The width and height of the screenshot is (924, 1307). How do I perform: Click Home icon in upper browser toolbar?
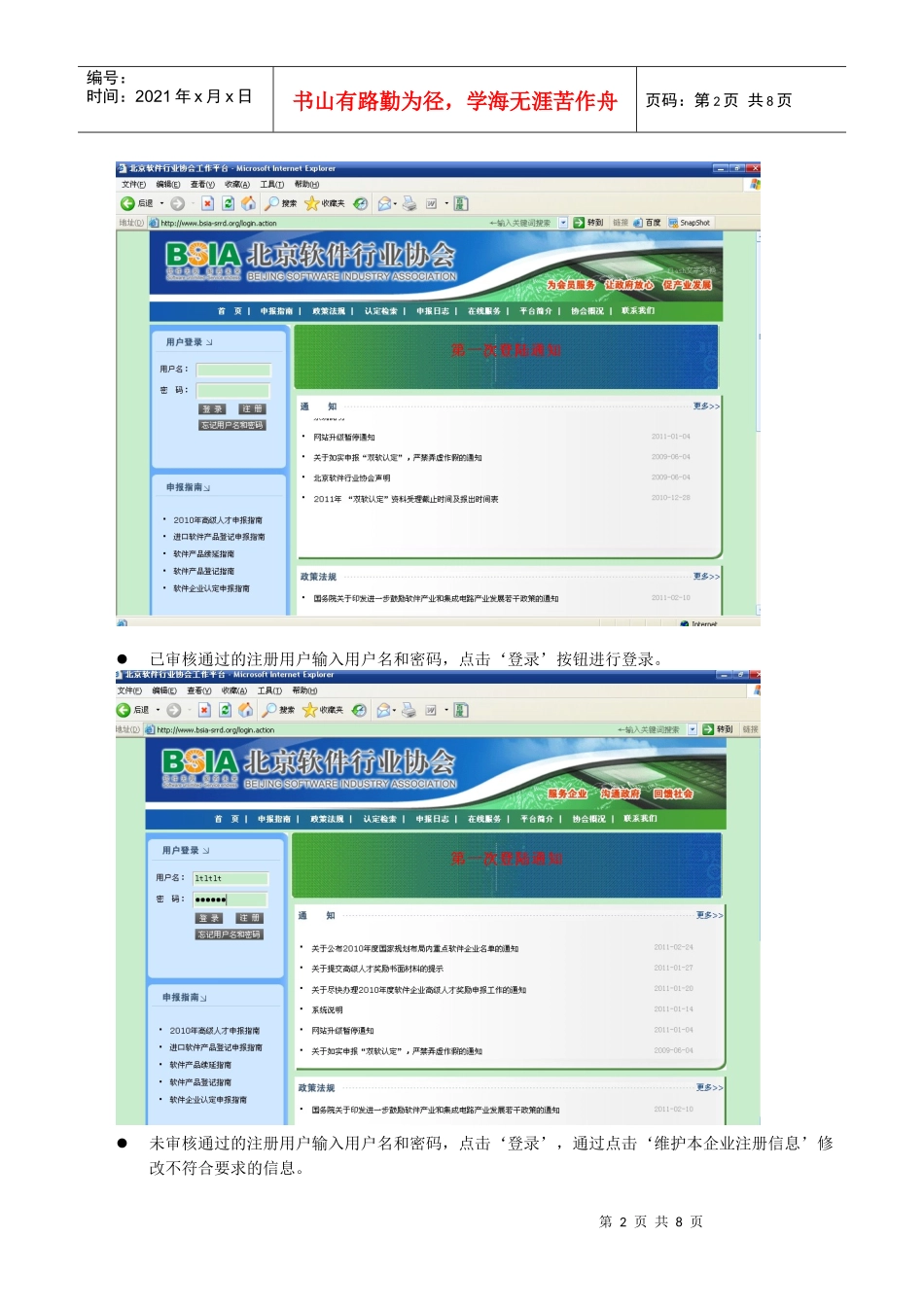pos(248,203)
